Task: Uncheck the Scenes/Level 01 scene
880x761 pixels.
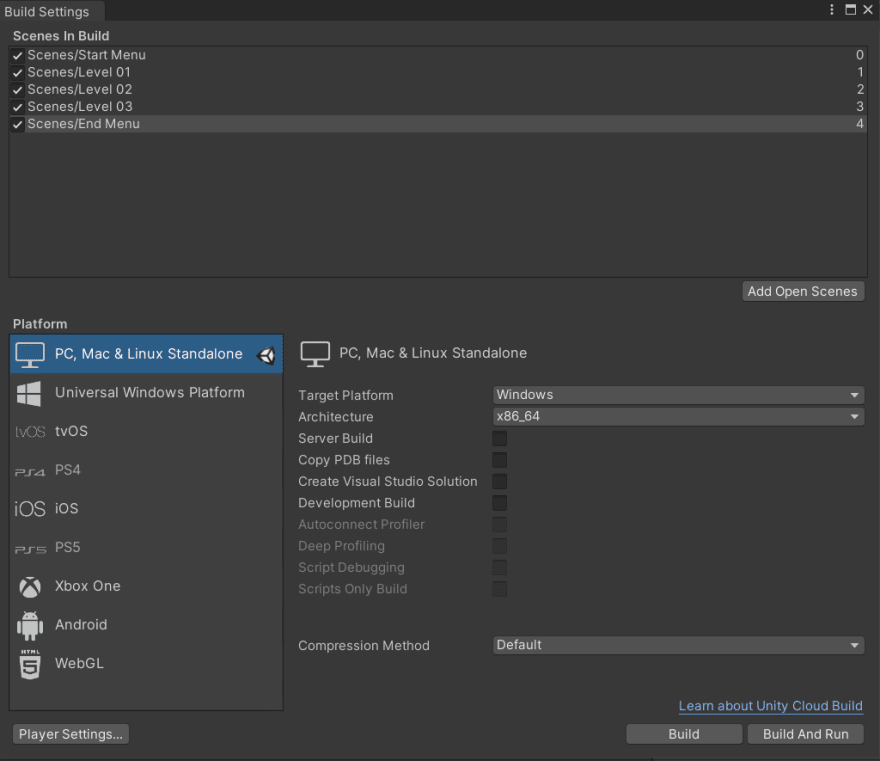Action: pos(18,73)
